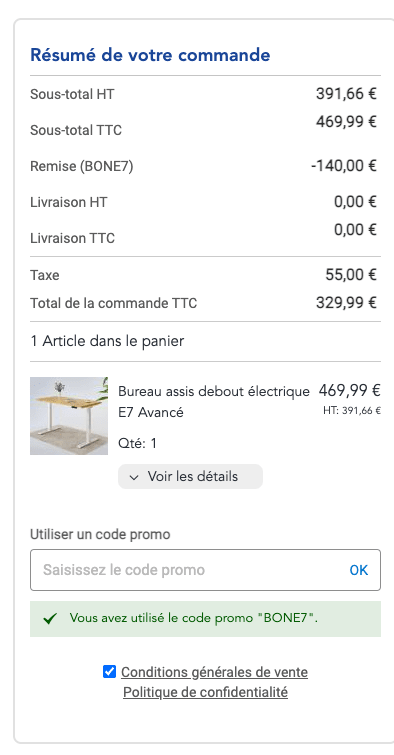Expand the Voir les détails section

tap(190, 477)
